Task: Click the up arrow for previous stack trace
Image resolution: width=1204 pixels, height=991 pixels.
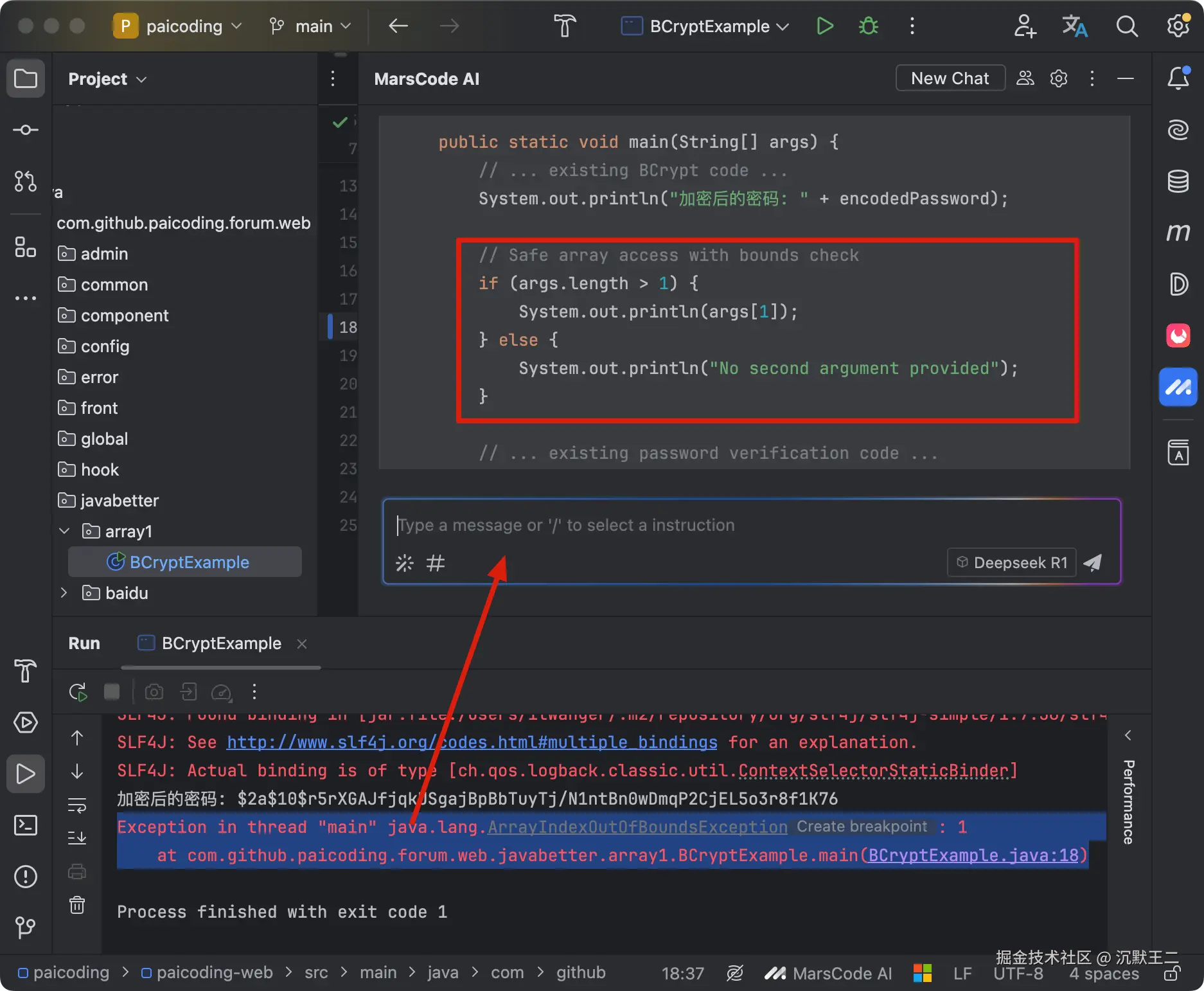Action: [x=77, y=738]
